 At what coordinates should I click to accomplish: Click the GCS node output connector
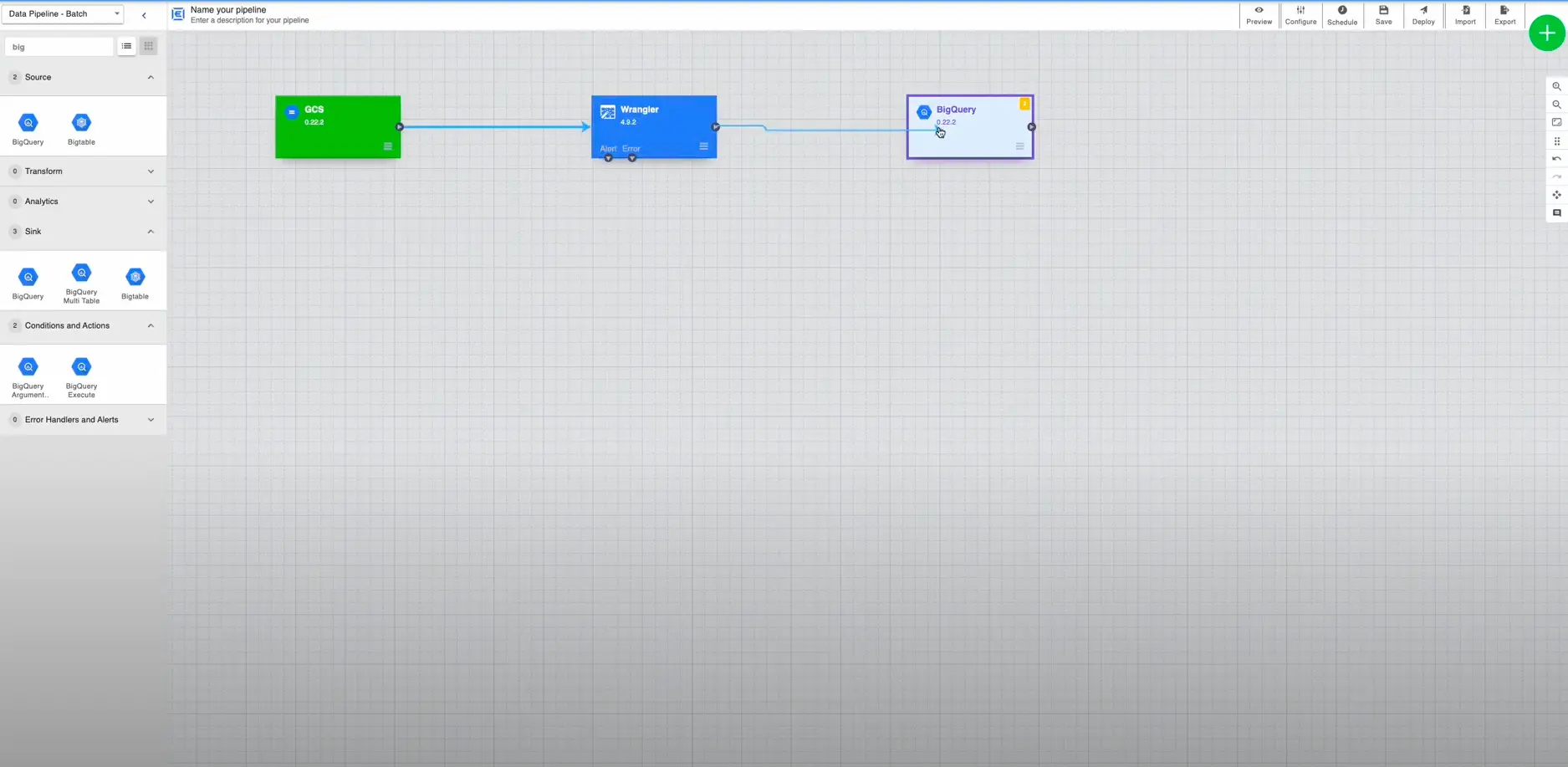coord(400,127)
